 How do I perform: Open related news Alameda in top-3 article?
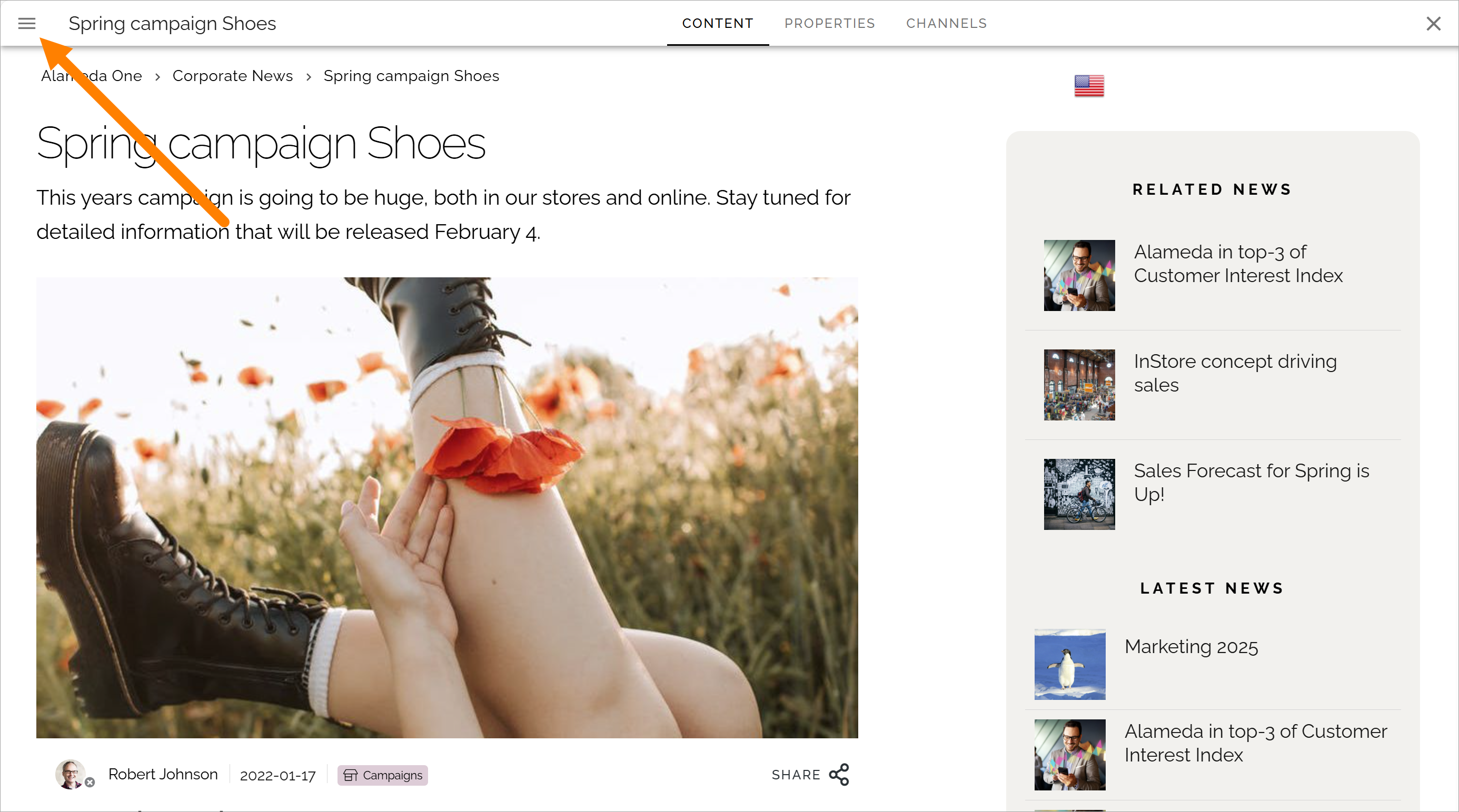pos(1238,263)
